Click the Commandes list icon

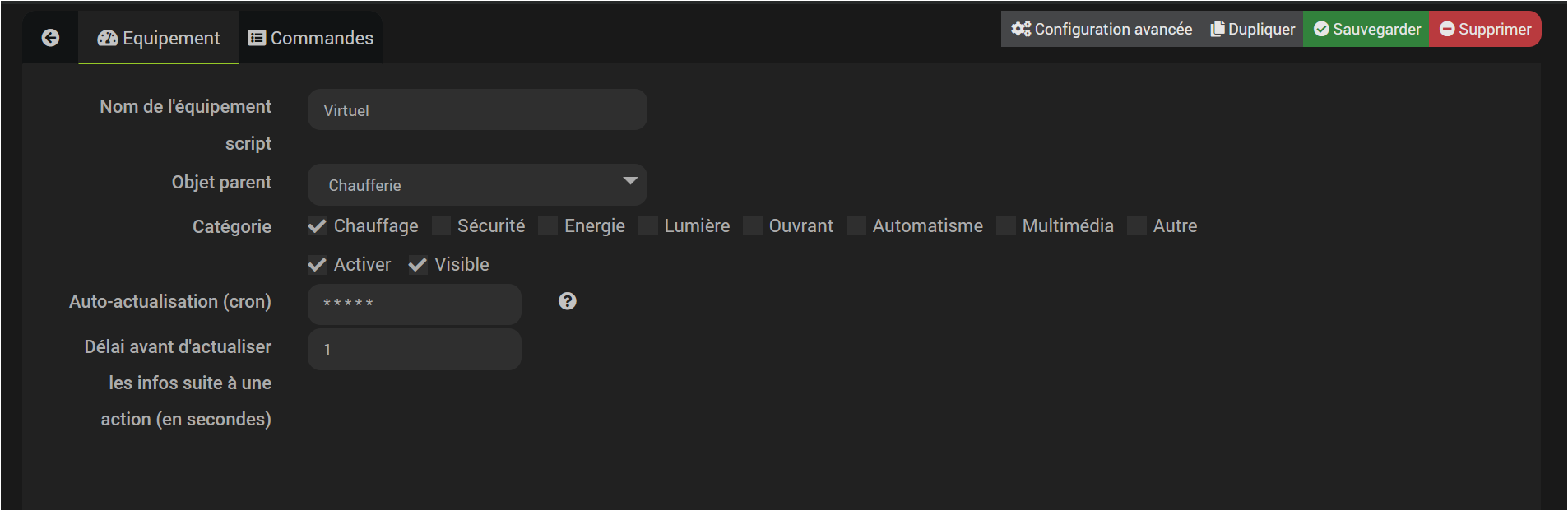[257, 38]
